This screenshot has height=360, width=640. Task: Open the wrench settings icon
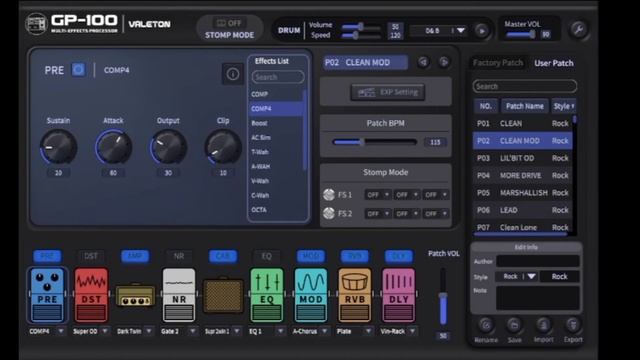point(578,29)
